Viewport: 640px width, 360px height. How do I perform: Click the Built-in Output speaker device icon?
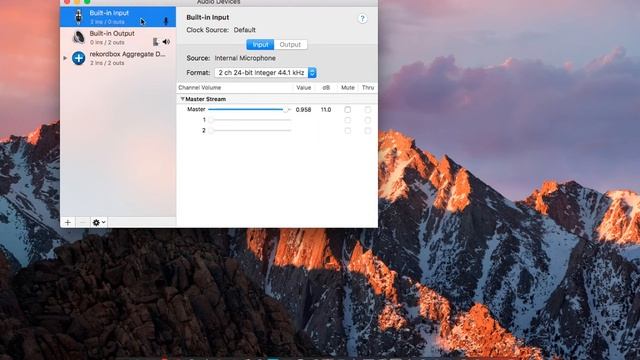78,38
